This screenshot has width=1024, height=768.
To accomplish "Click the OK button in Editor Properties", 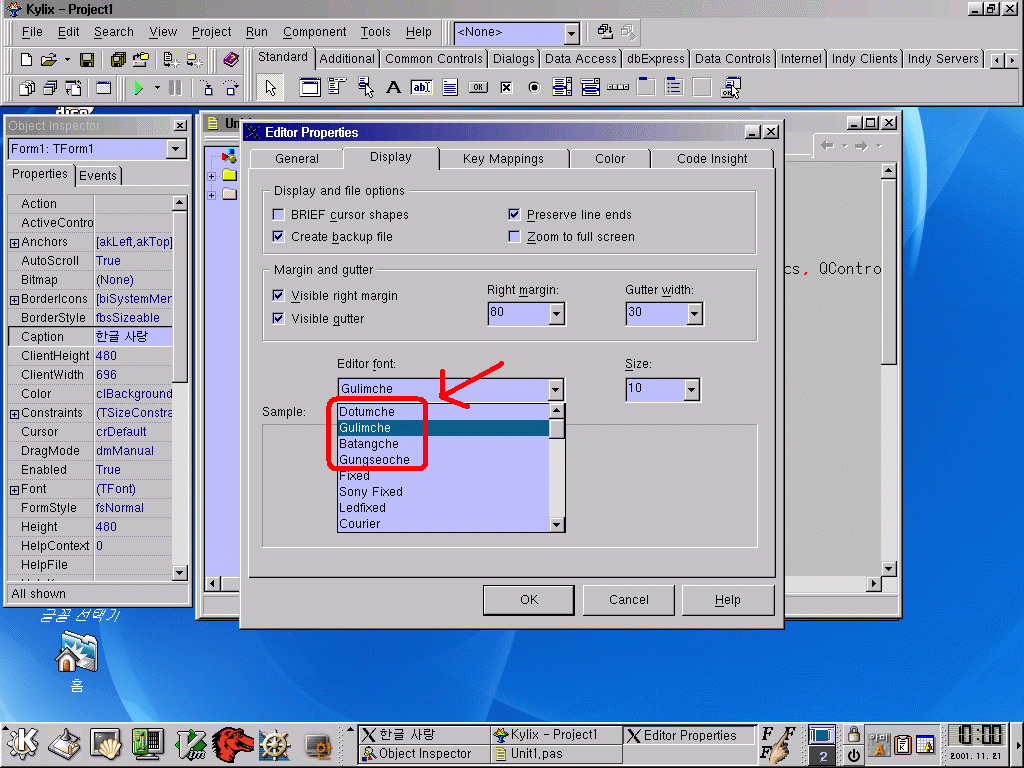I will point(529,600).
